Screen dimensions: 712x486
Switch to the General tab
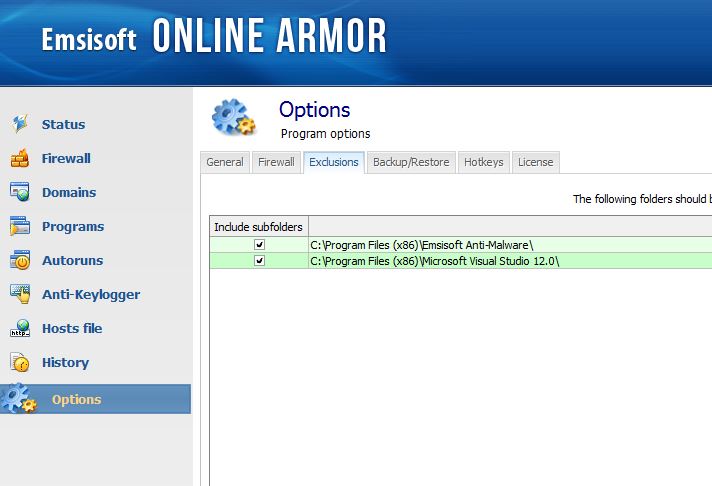(225, 162)
